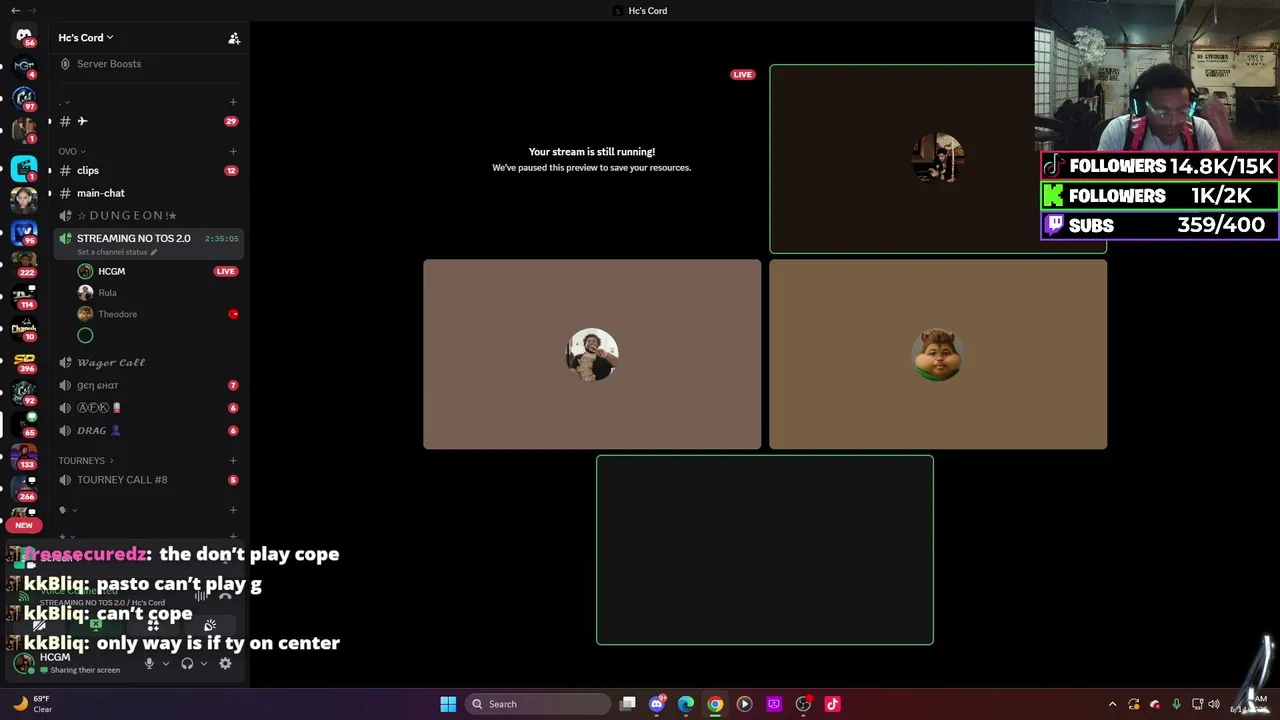Select HCGM in the voice channel list
Screen dimensions: 1280x720
[160, 271]
